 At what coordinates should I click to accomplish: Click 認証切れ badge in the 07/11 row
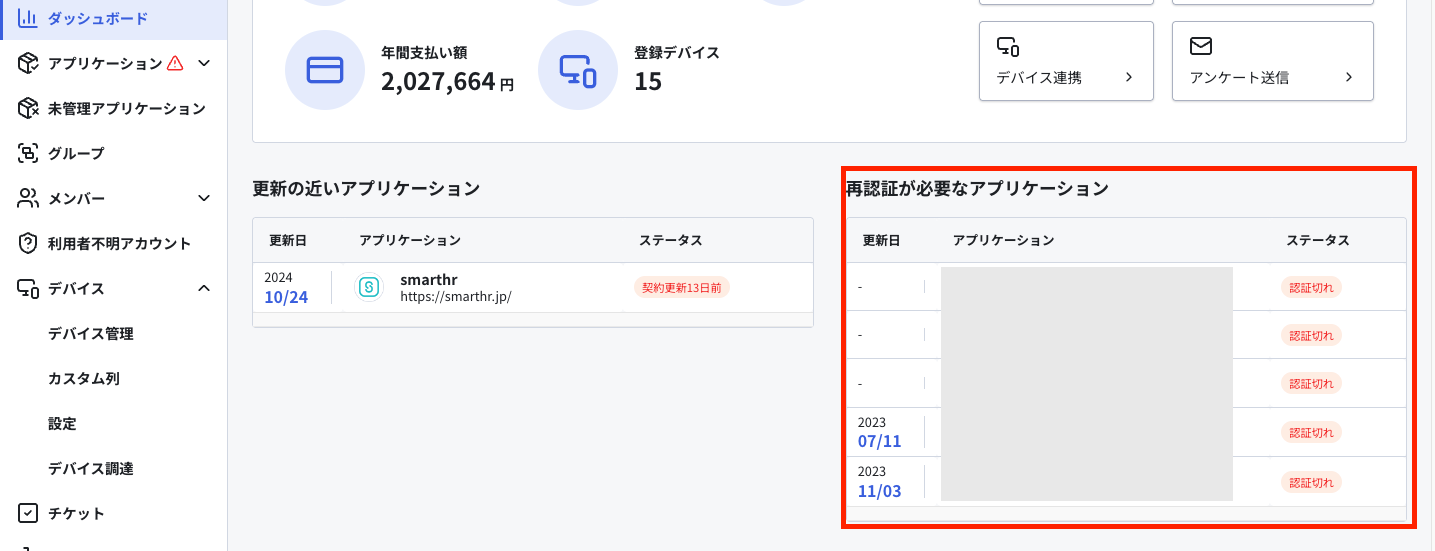pos(1311,433)
